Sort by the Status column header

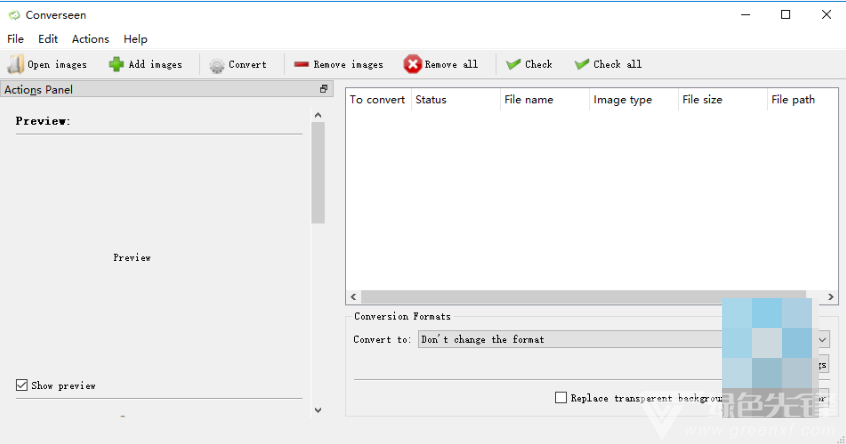[456, 99]
